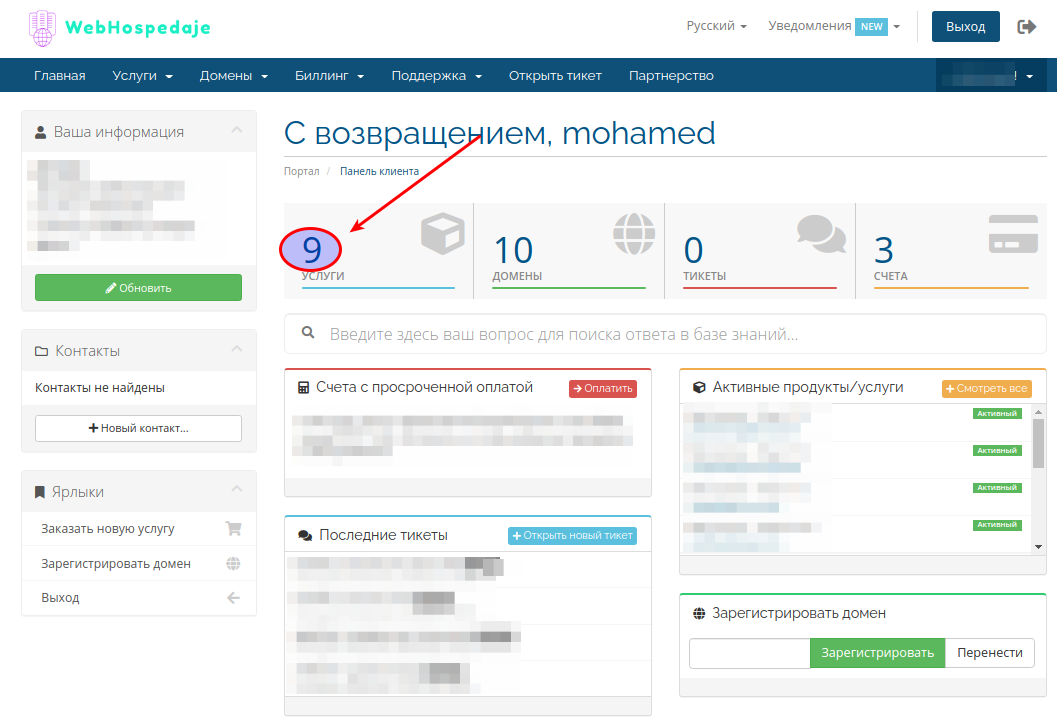1057x728 pixels.
Task: Click the knowledge base search magnifier icon
Action: 308,333
